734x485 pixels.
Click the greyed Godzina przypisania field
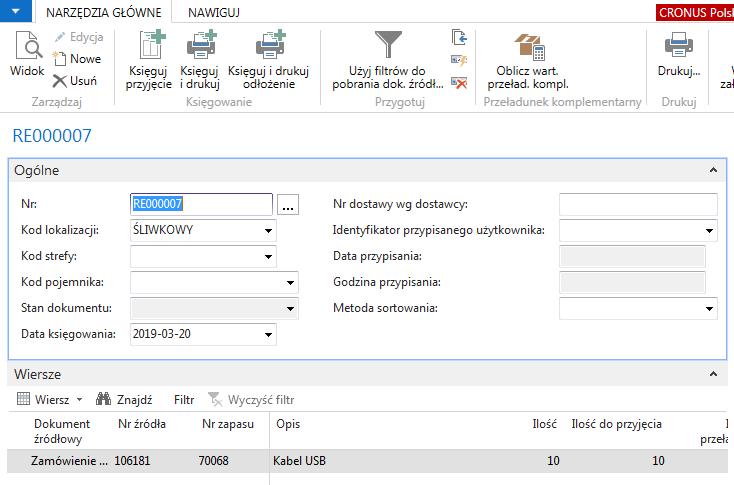pos(632,282)
